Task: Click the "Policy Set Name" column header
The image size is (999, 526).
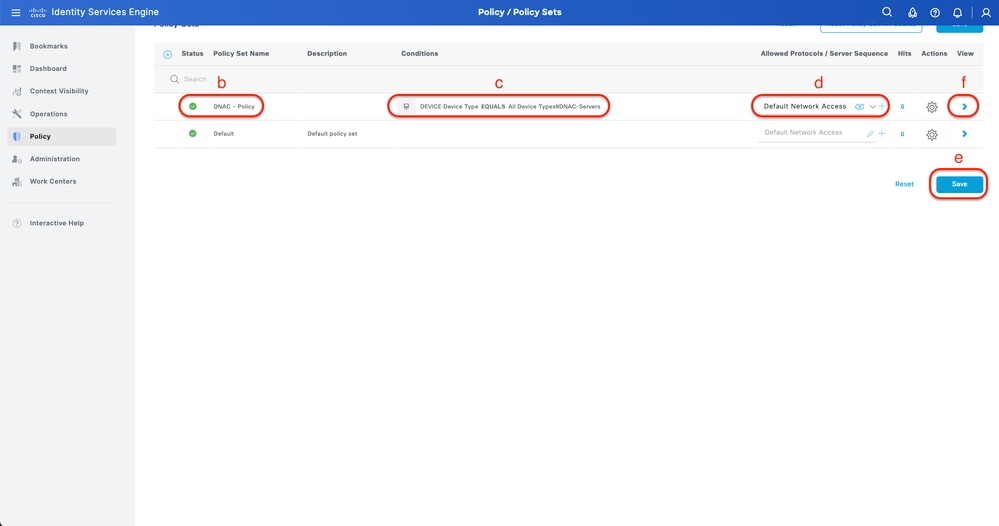Action: [x=241, y=53]
